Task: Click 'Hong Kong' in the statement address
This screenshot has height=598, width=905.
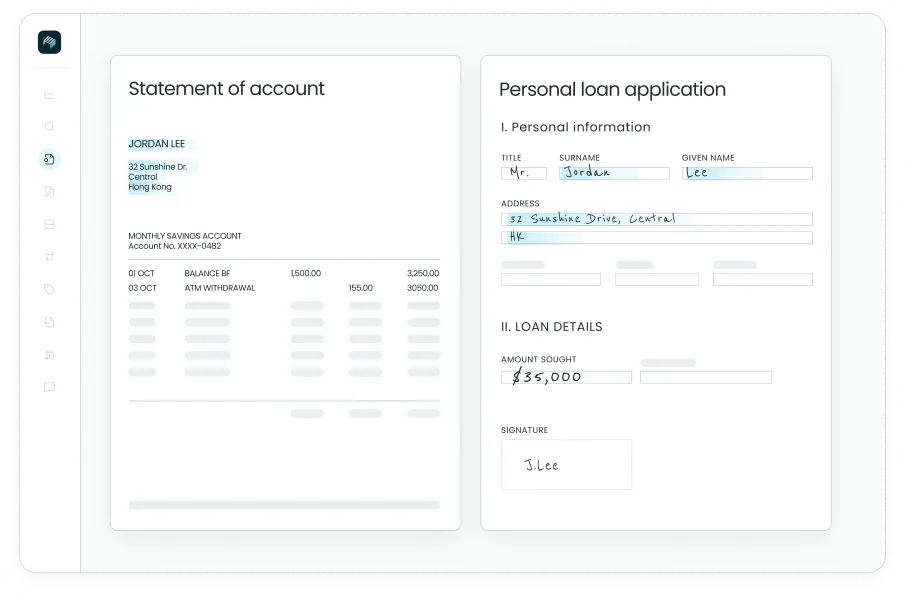Action: [x=149, y=187]
